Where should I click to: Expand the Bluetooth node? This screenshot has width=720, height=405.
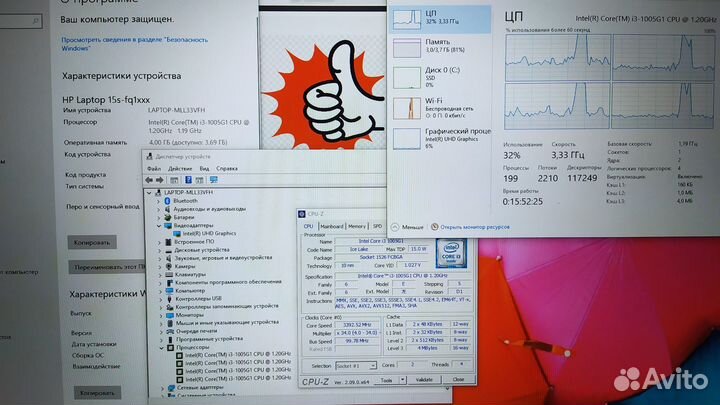pos(159,202)
